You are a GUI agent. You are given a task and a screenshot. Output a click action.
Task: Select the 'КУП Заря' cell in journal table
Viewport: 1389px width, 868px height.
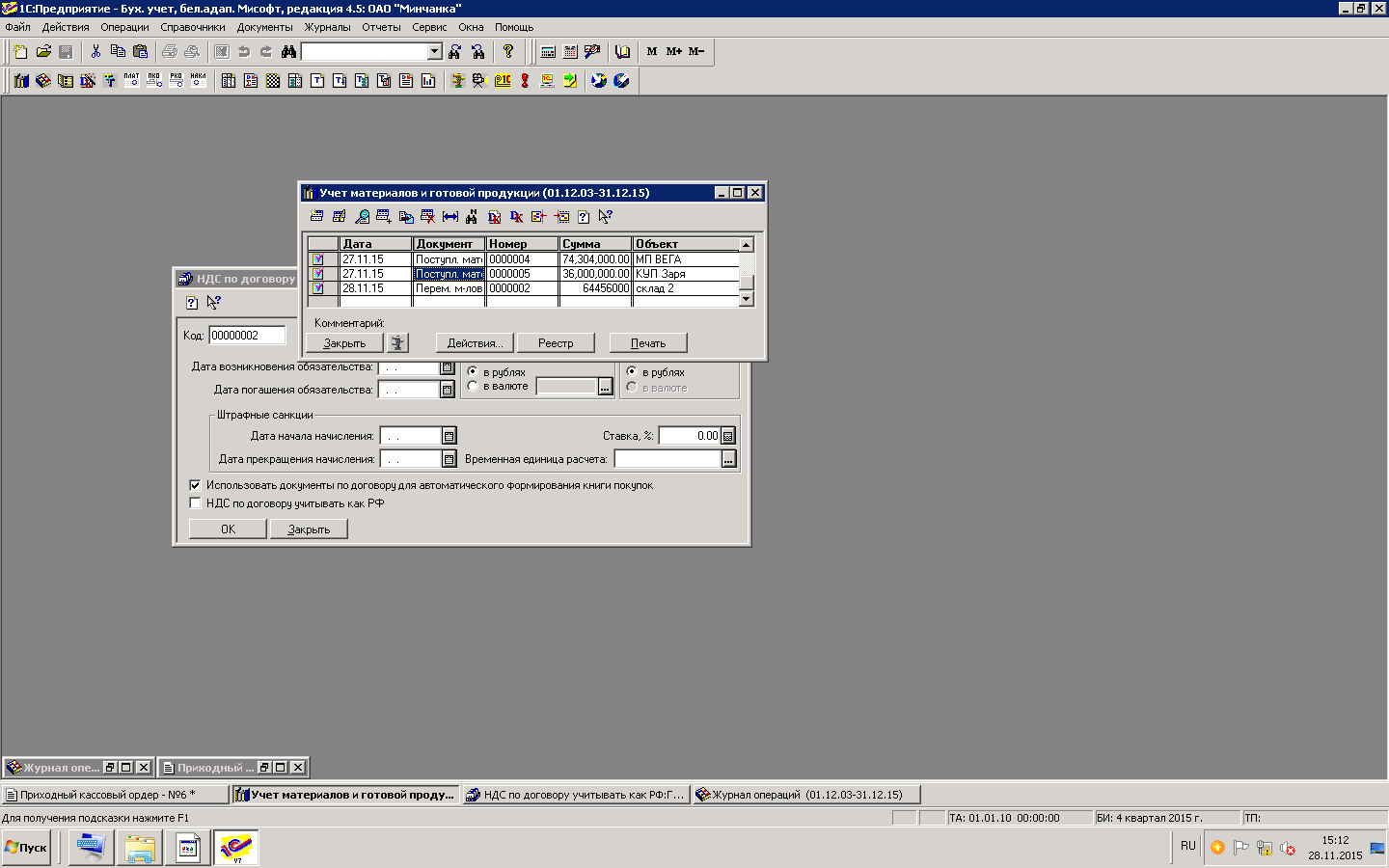(x=685, y=273)
